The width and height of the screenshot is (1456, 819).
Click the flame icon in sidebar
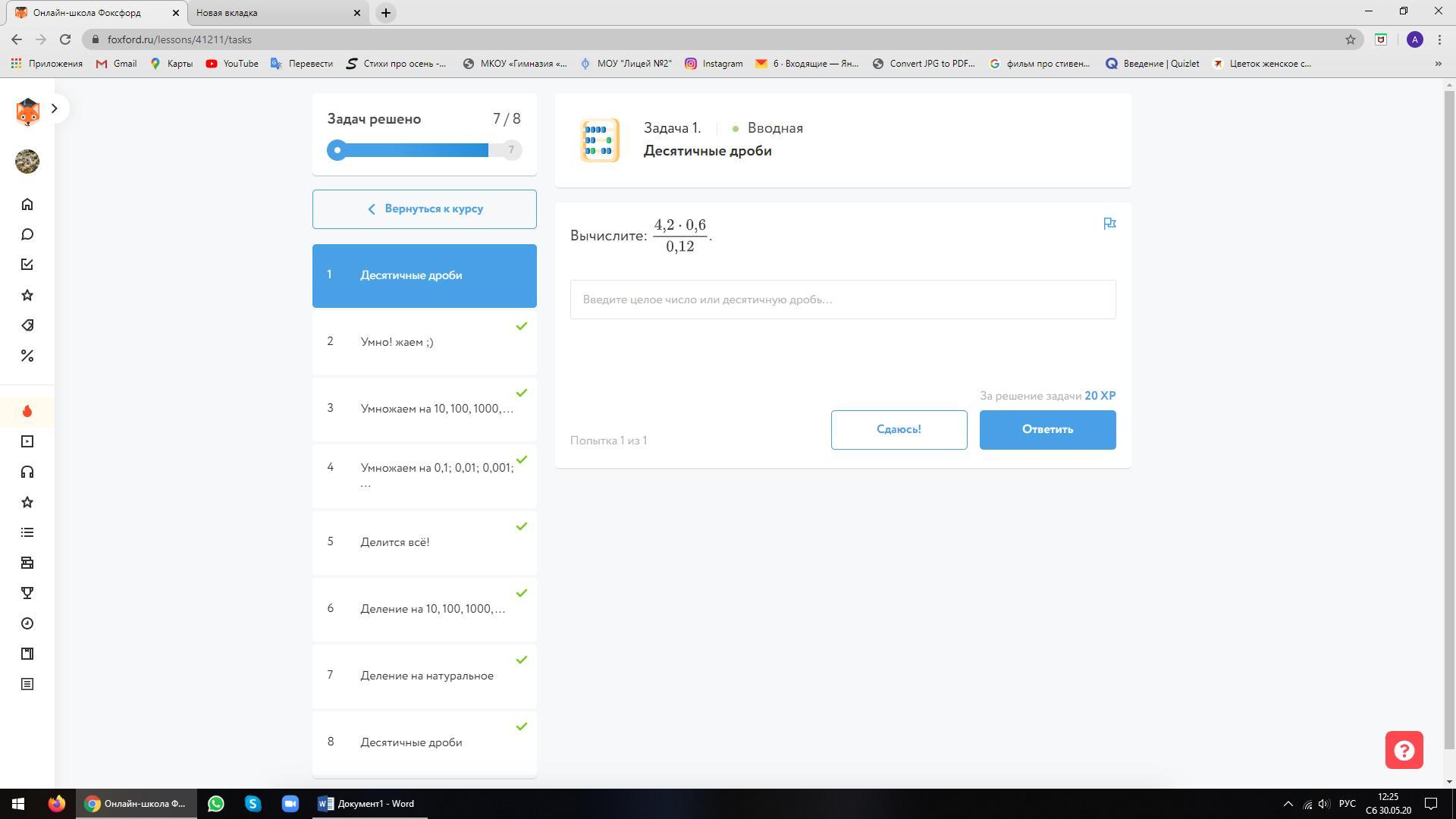27,411
